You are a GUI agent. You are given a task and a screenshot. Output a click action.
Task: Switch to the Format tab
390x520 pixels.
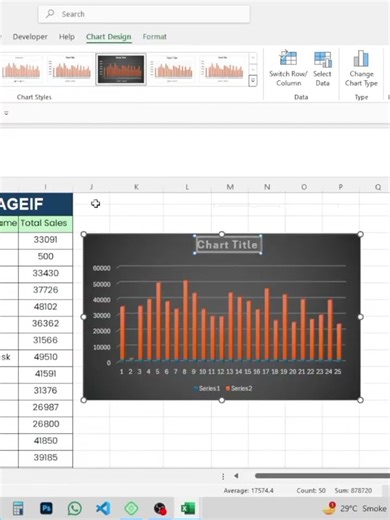(x=154, y=37)
